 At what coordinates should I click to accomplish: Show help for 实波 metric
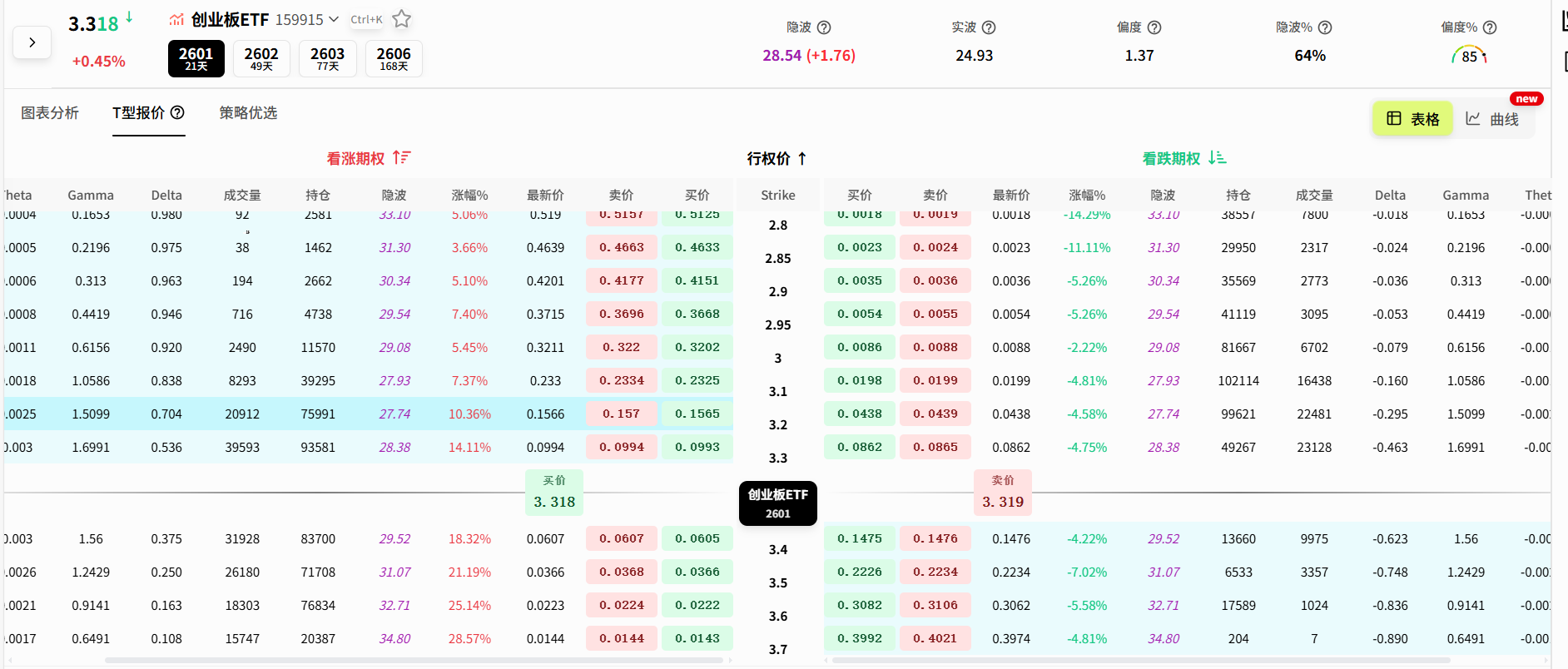coord(989,27)
